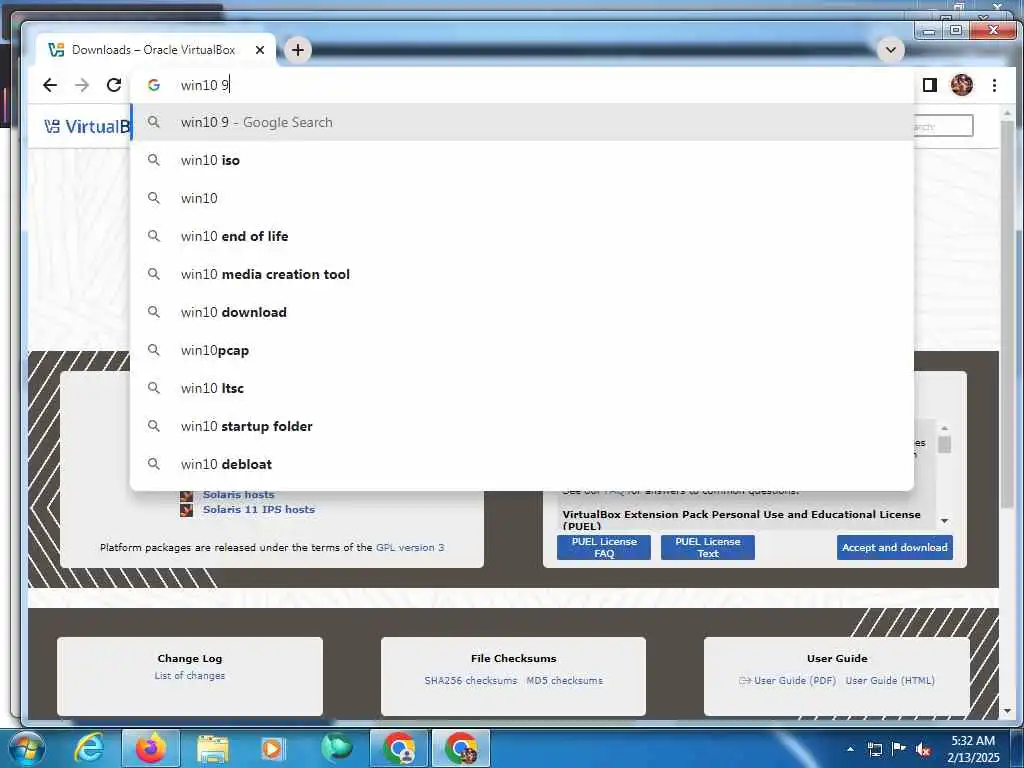Screen dimensions: 1024x768
Task: Click into the address bar text 'win10 9'
Action: tap(205, 85)
